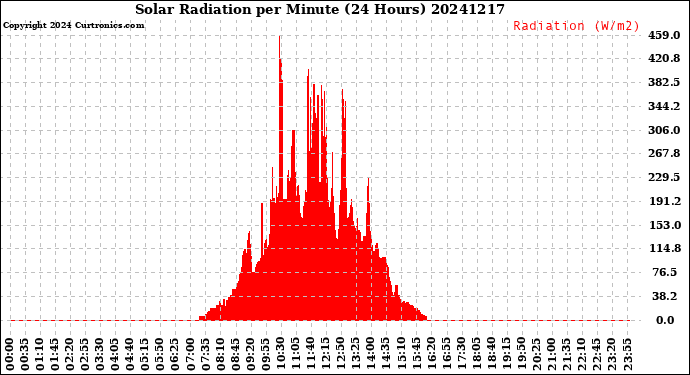This screenshot has height=375, width=690.
Task: Click the 344.2 y-axis value
Action: tap(664, 107)
